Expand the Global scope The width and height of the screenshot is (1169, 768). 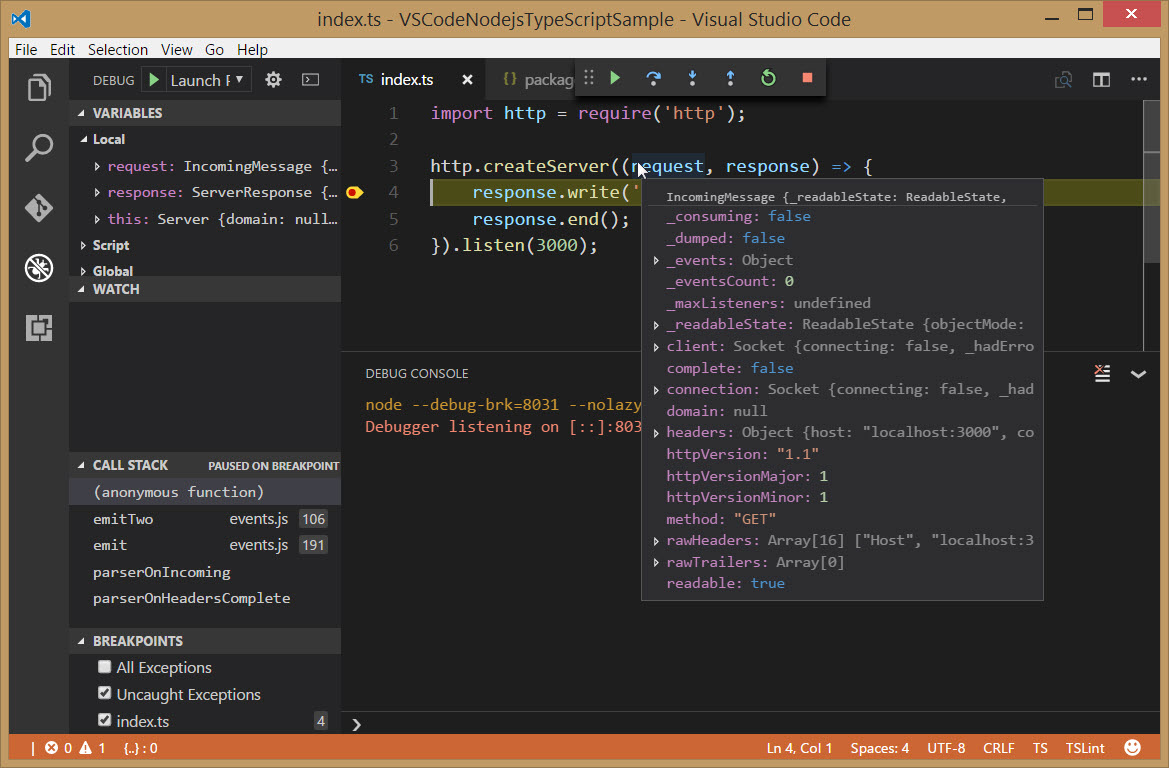(x=83, y=271)
